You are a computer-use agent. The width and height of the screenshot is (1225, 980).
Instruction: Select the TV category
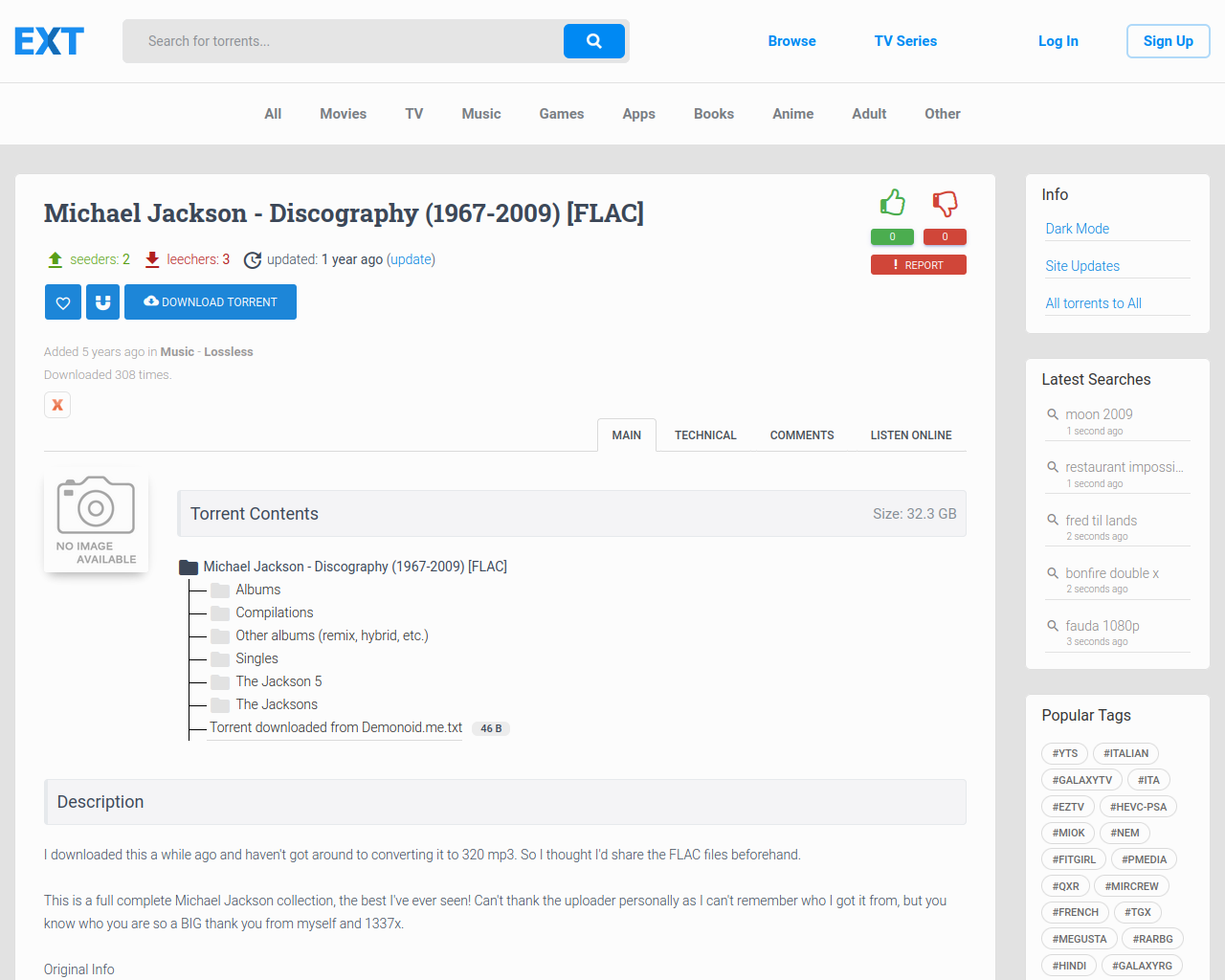(x=414, y=114)
